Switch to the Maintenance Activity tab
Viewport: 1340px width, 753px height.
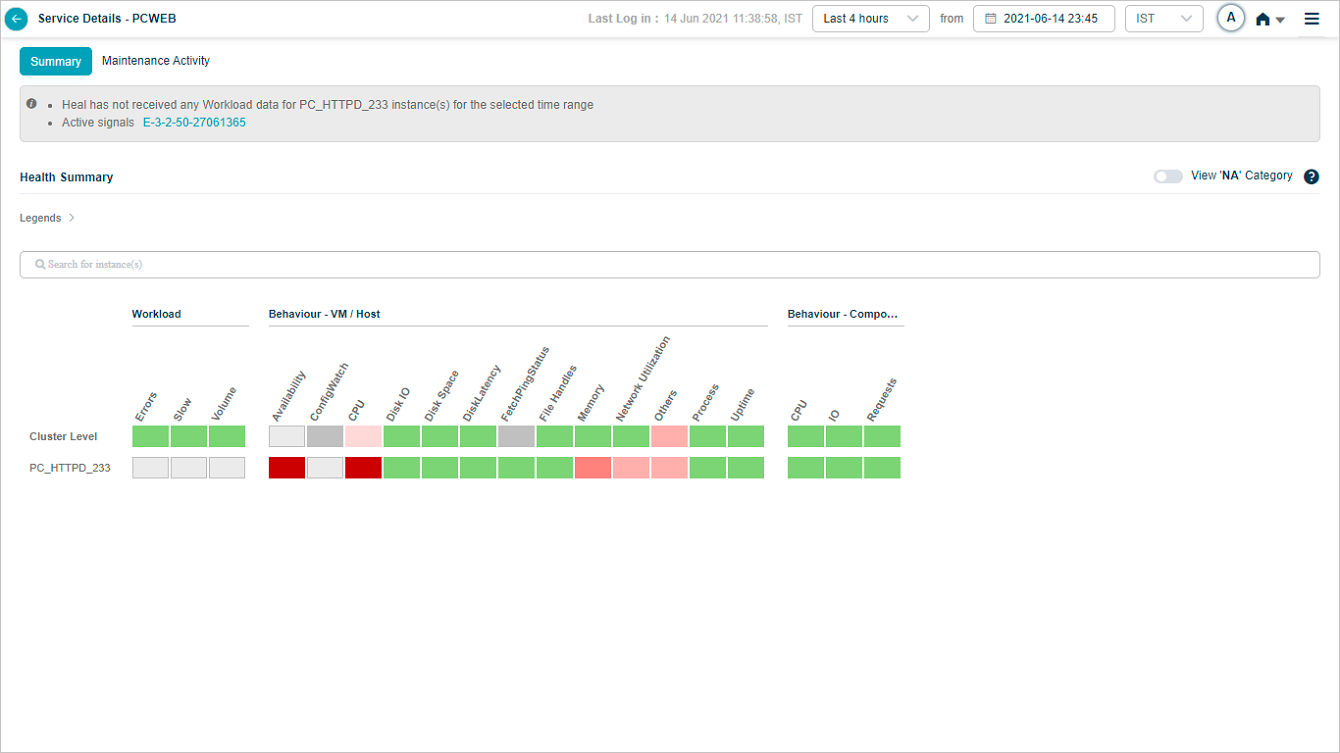[156, 61]
